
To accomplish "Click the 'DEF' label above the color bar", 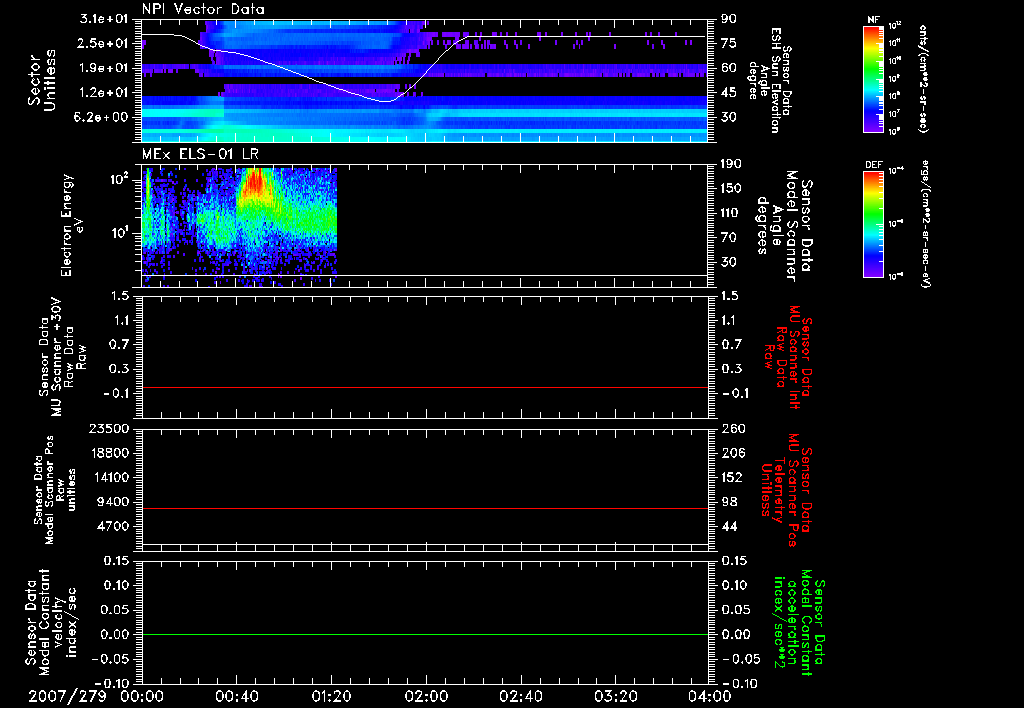I will [873, 165].
